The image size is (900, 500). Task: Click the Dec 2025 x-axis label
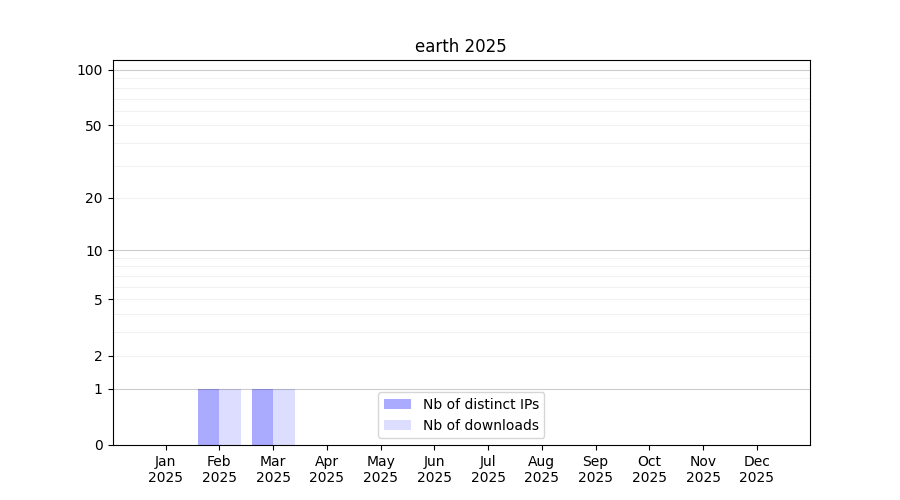click(x=757, y=469)
